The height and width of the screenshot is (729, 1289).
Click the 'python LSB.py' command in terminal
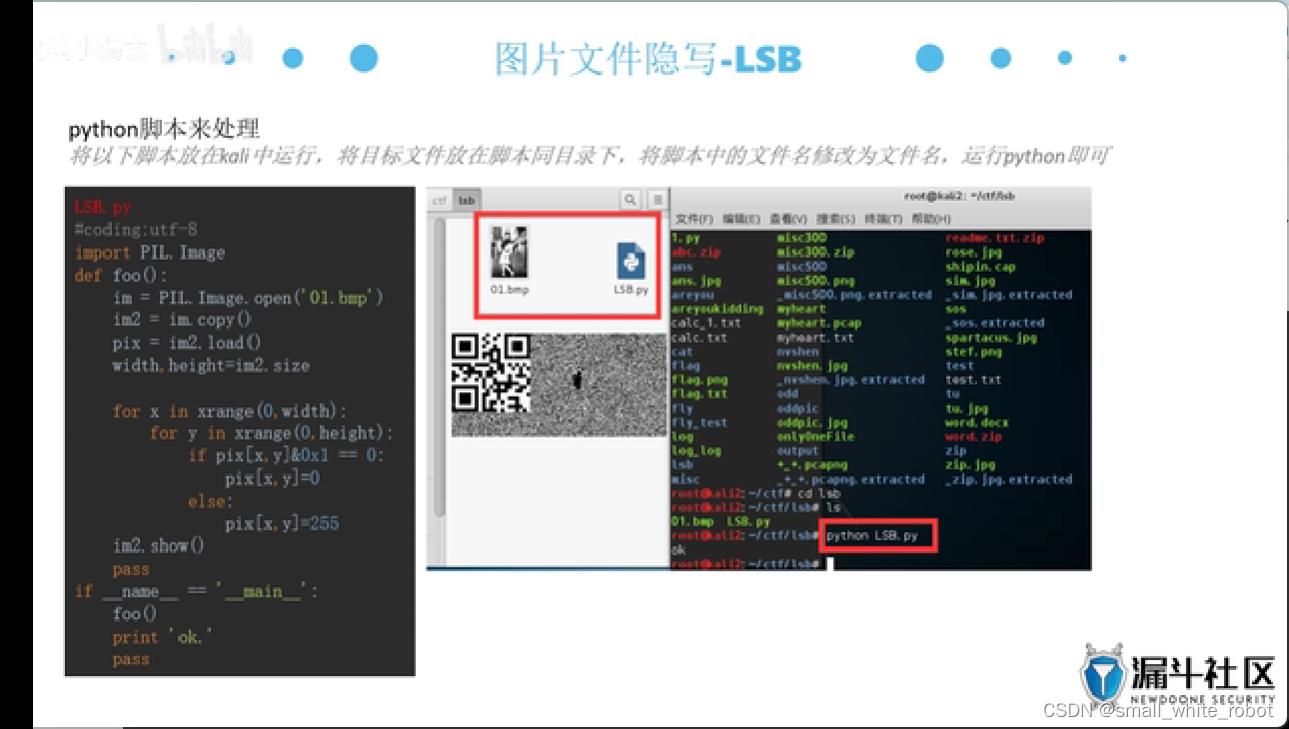point(872,535)
